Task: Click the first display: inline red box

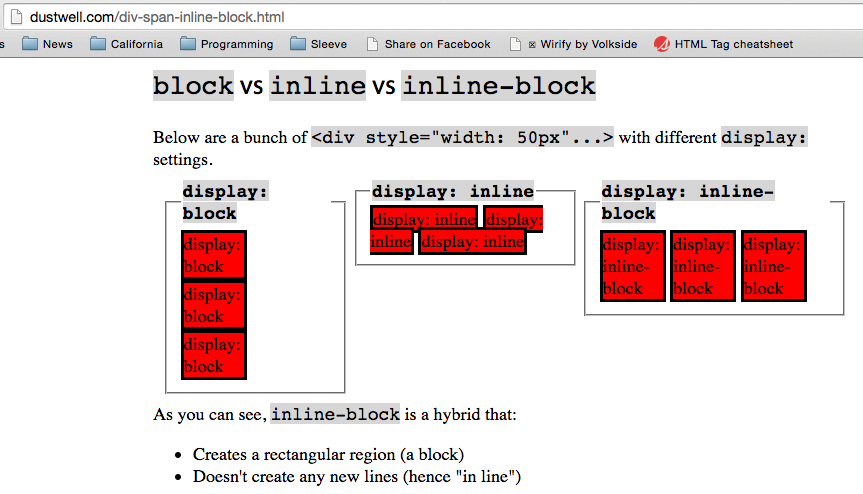Action: (x=424, y=219)
